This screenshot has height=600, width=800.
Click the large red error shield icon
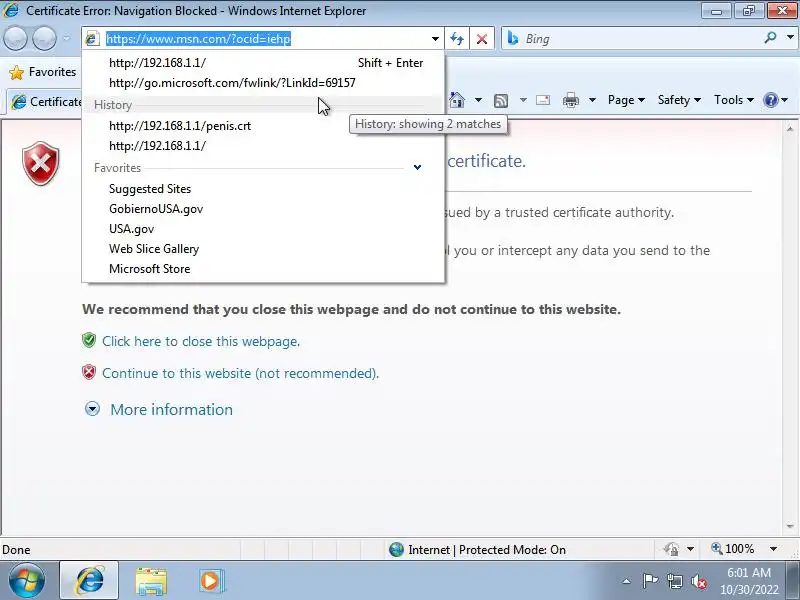41,163
